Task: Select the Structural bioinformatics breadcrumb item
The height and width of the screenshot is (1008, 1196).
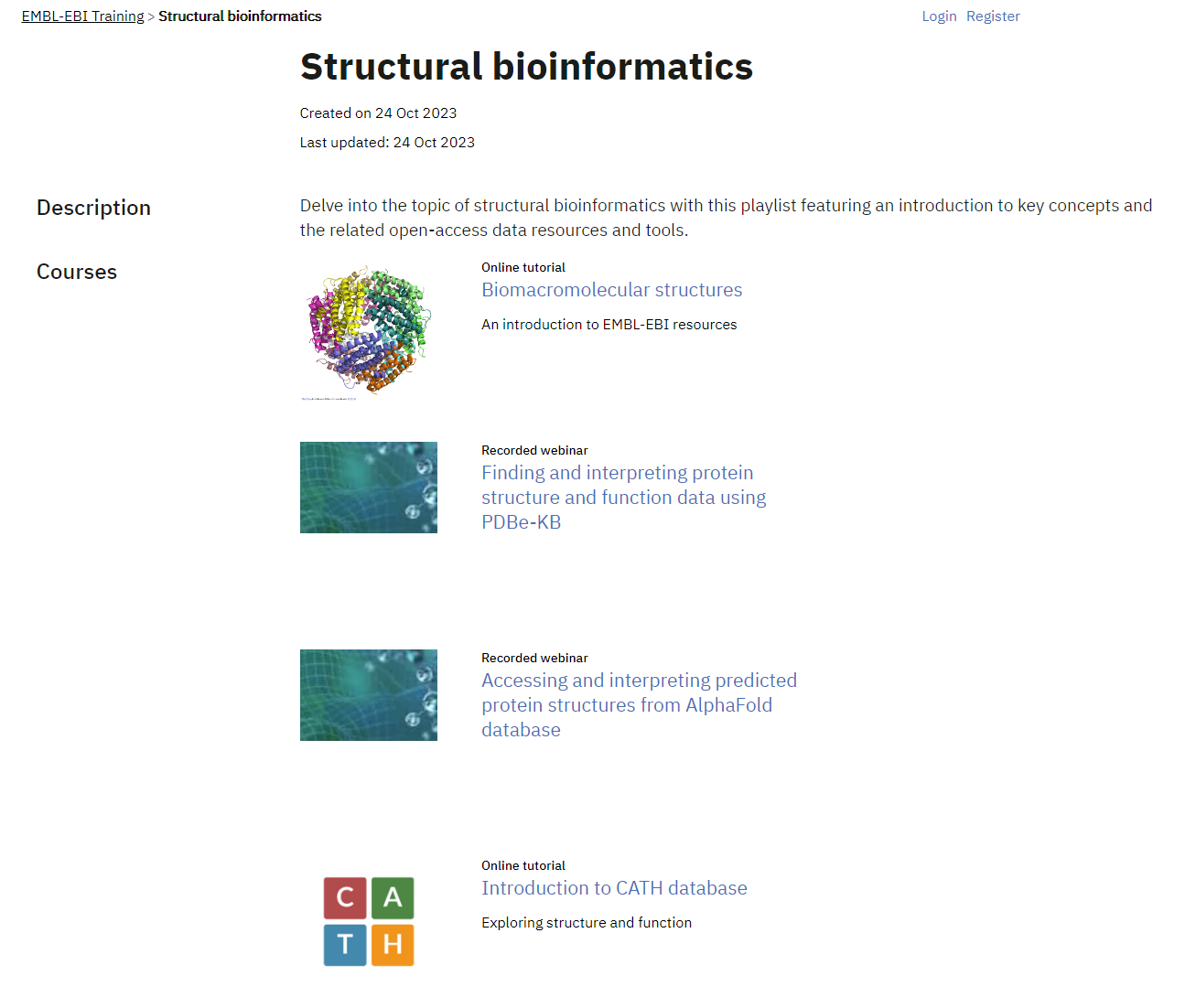Action: coord(240,16)
